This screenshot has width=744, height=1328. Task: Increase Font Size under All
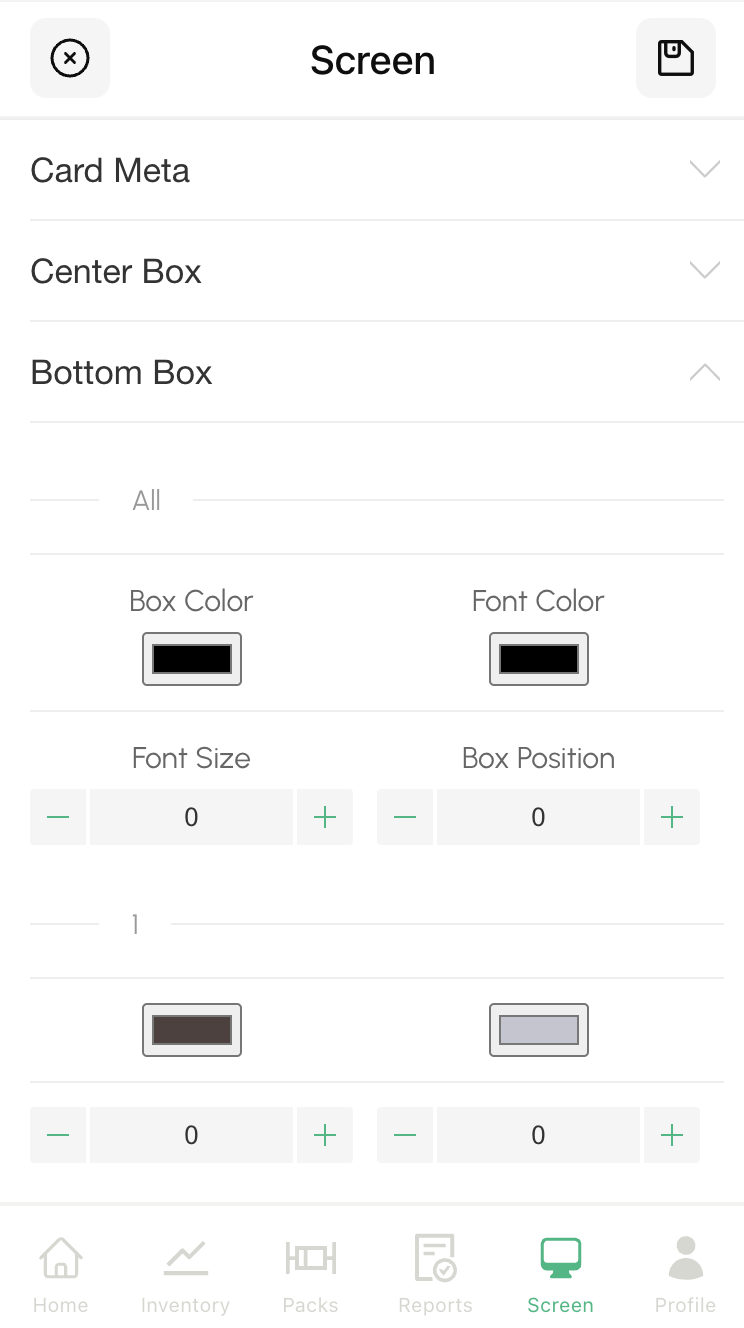[325, 817]
